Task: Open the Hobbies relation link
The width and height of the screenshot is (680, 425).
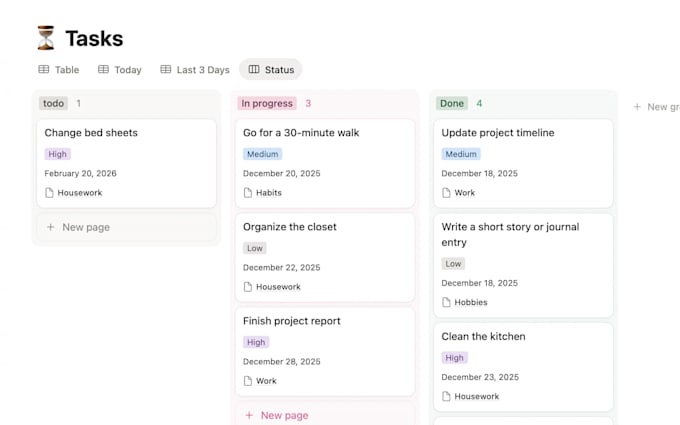Action: pos(471,302)
